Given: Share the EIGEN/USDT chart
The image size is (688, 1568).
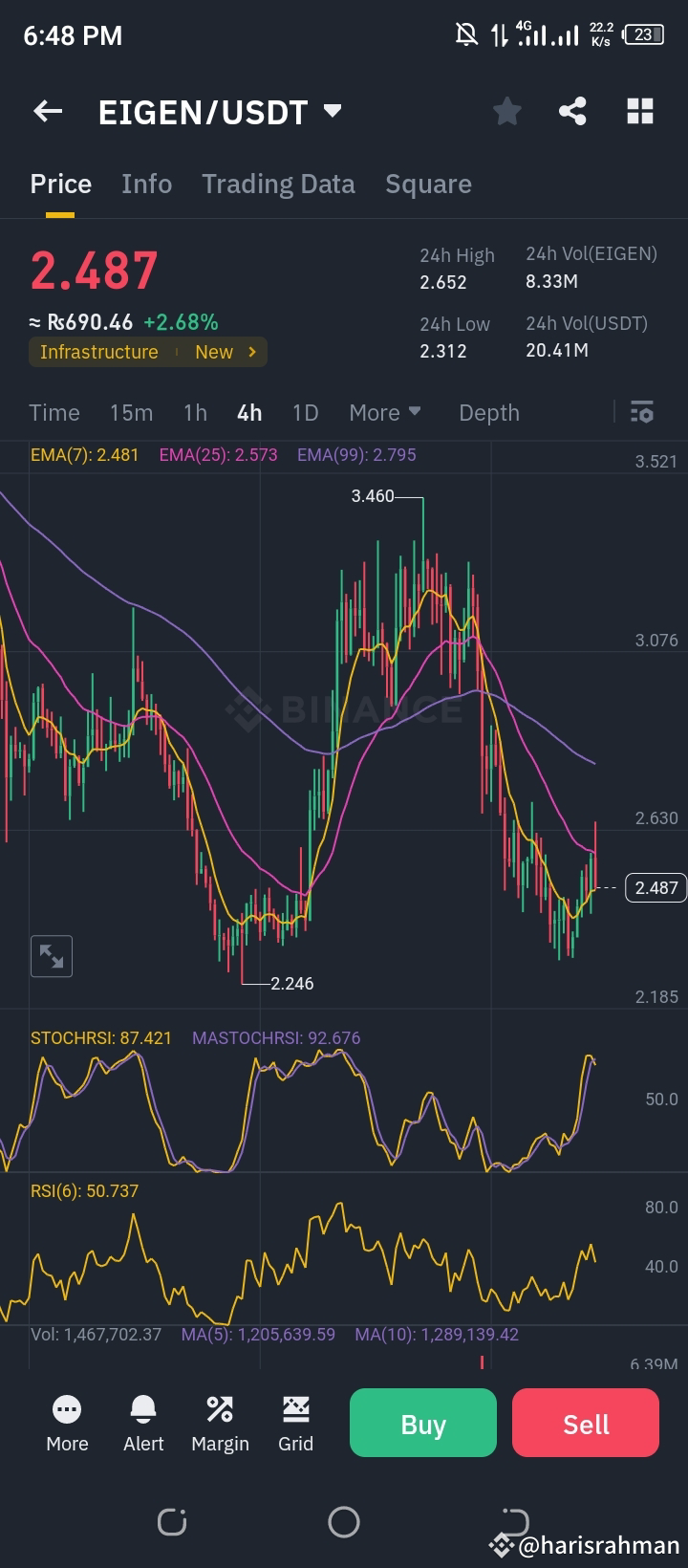Looking at the screenshot, I should tap(573, 111).
